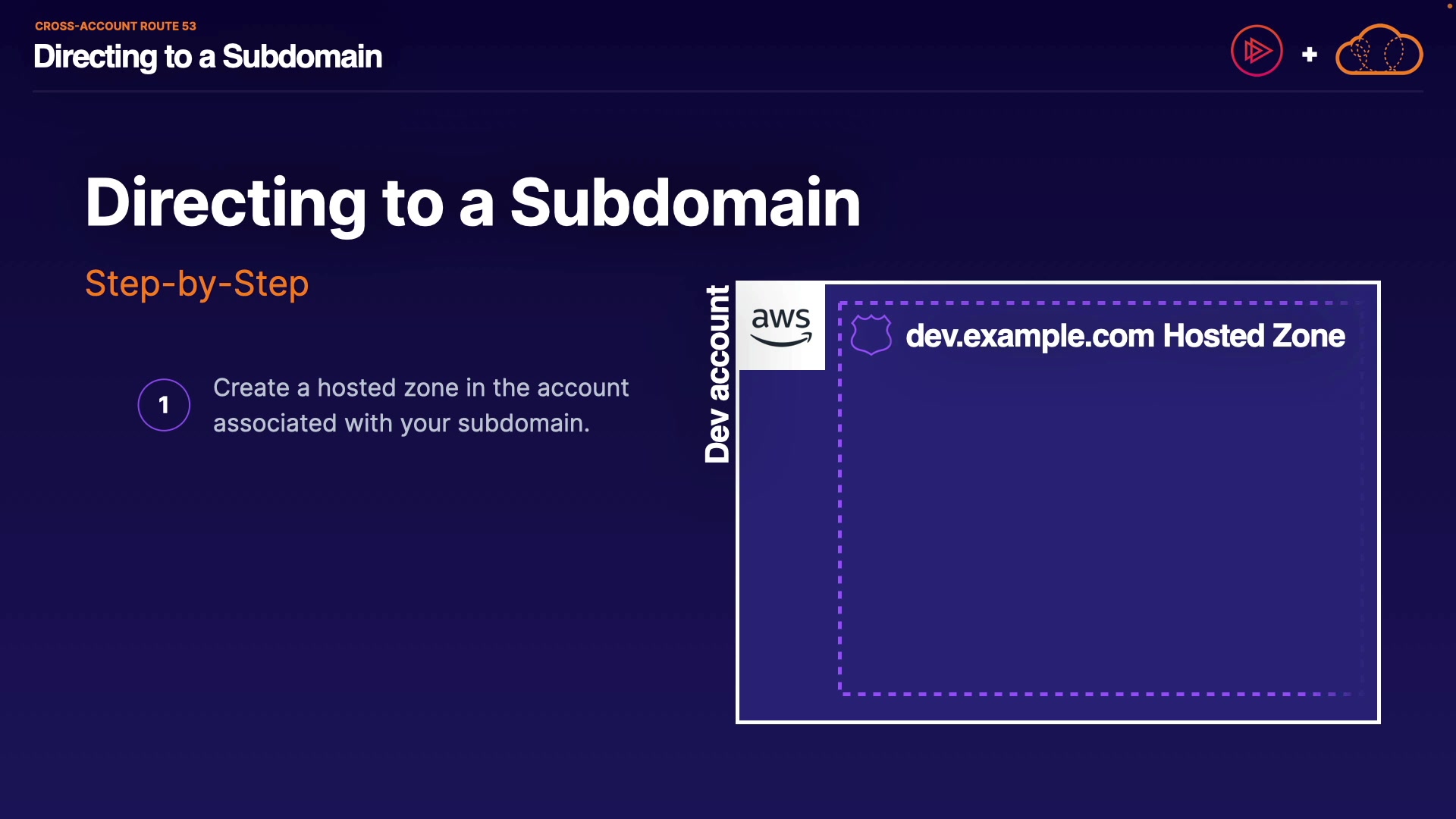Click the horizontal divider line under the header

tap(728, 92)
